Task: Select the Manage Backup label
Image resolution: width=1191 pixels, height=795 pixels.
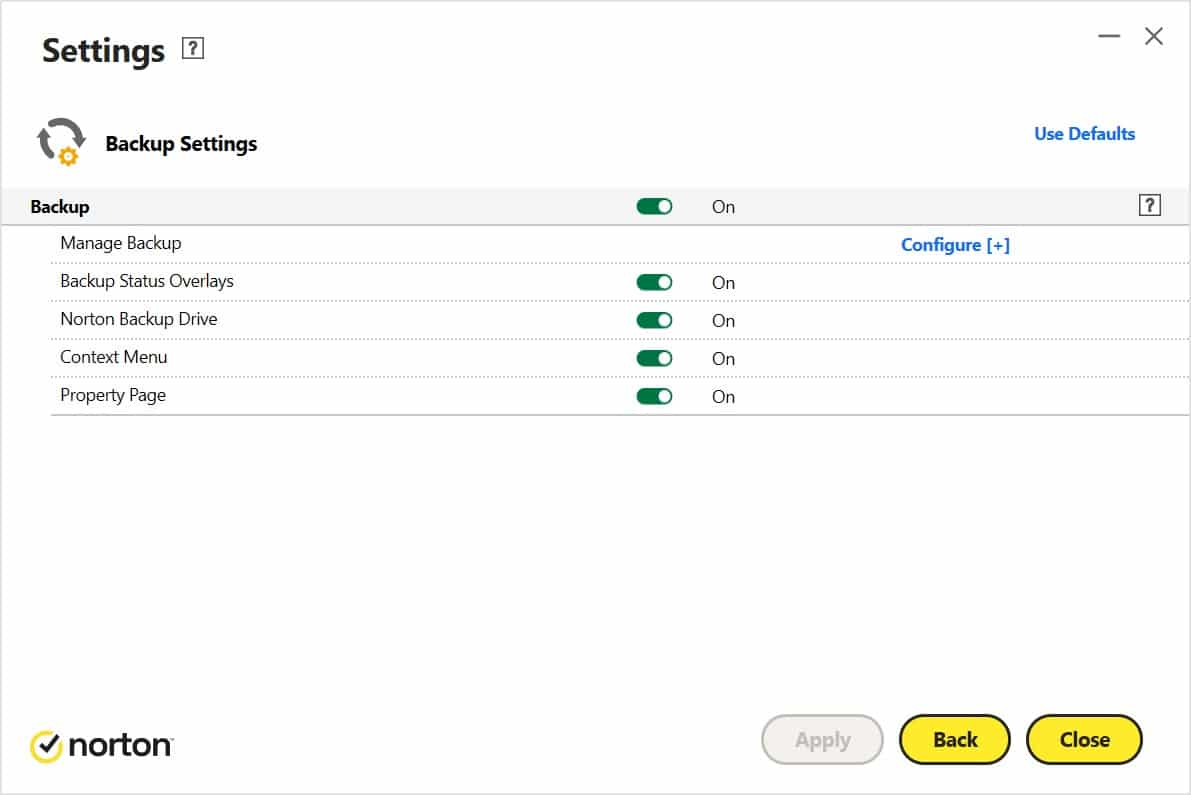Action: pos(121,243)
